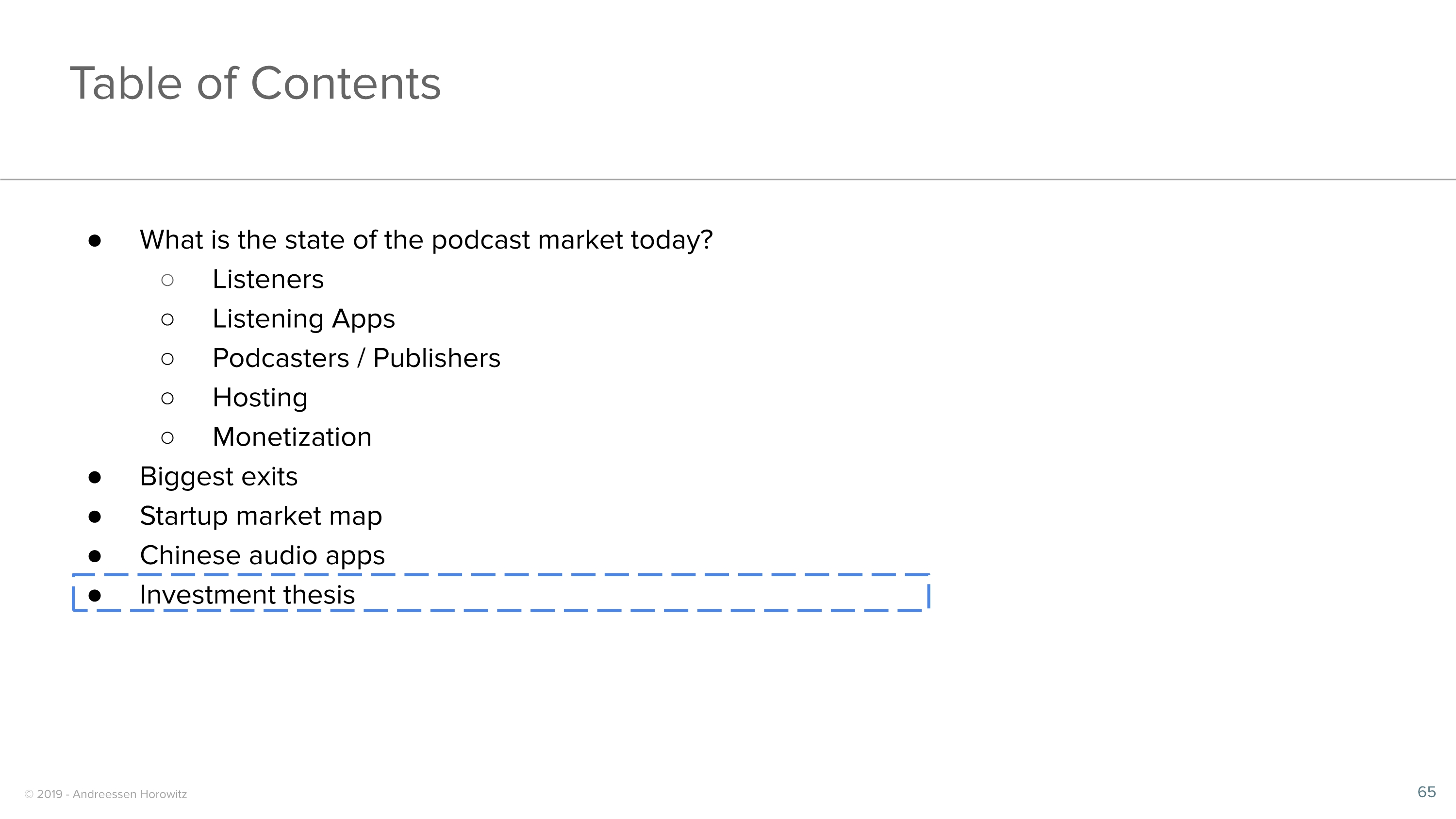Click the solid bullet beside Biggest exits
Screen dimensions: 1456x819
click(95, 478)
